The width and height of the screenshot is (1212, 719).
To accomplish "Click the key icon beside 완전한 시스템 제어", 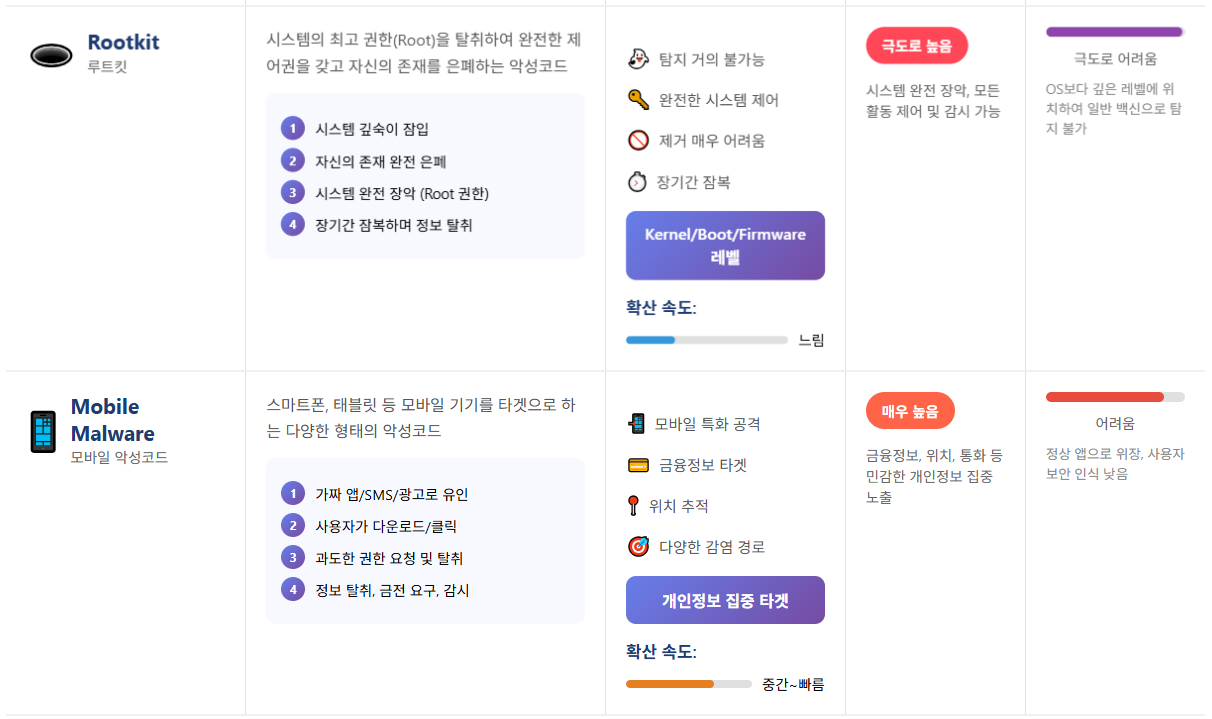I will (x=638, y=99).
